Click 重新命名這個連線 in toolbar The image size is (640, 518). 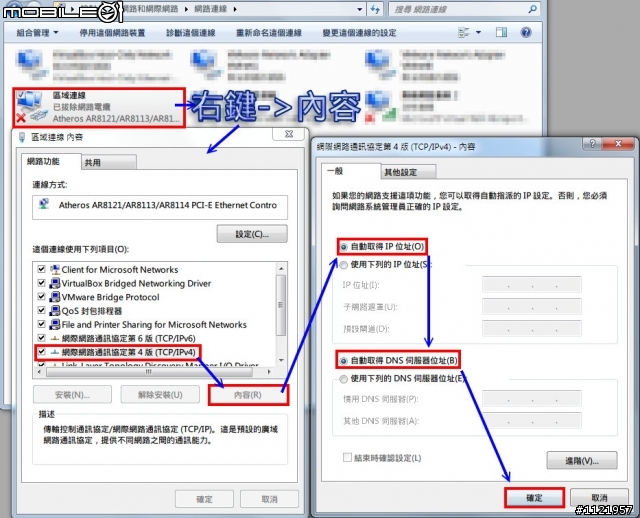(x=269, y=33)
